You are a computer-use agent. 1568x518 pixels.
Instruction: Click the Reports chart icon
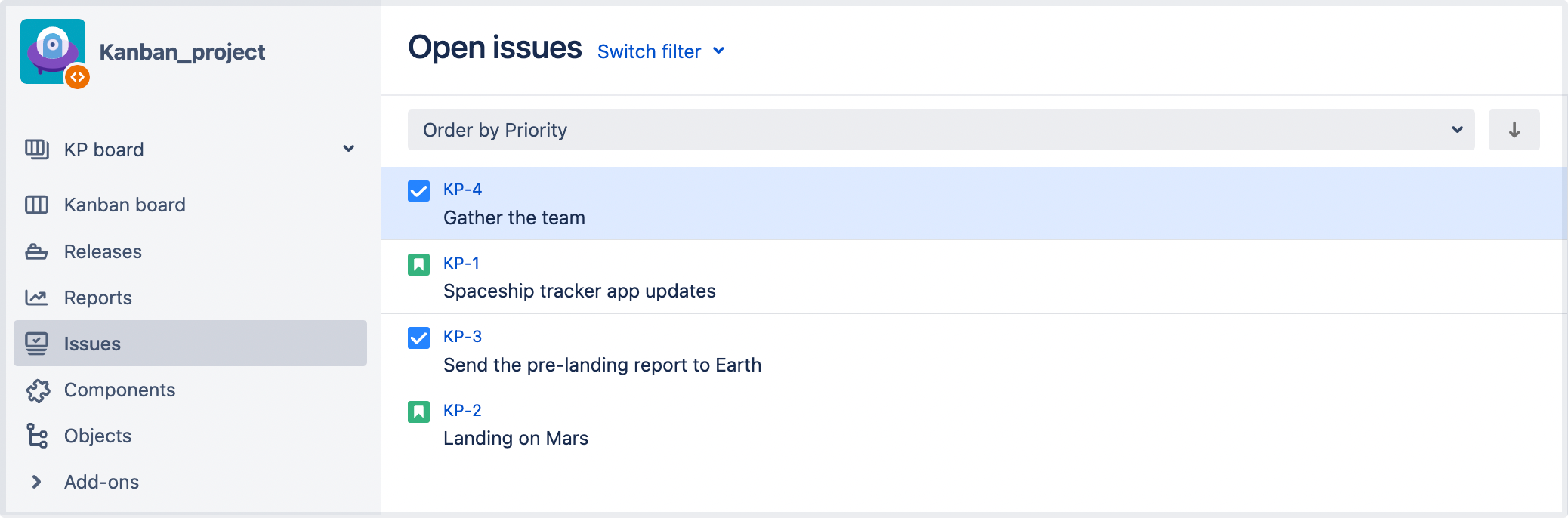(36, 298)
